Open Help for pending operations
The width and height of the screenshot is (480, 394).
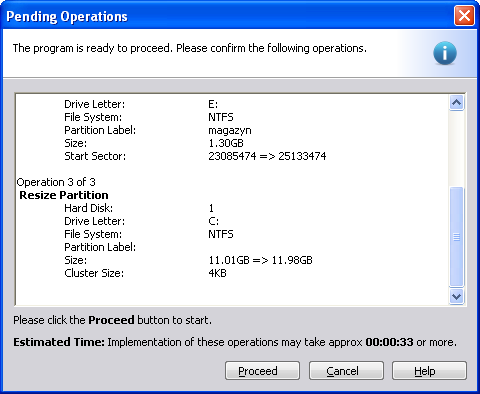[429, 371]
